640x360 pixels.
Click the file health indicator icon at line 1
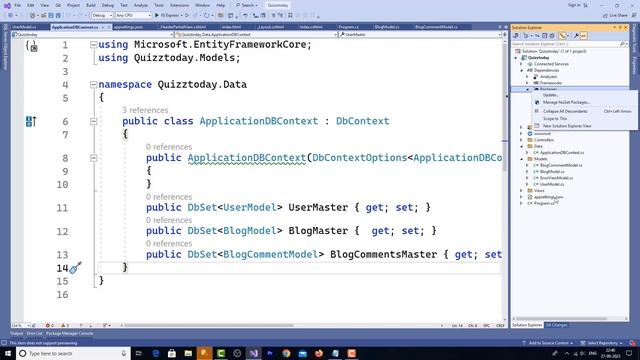pos(32,46)
